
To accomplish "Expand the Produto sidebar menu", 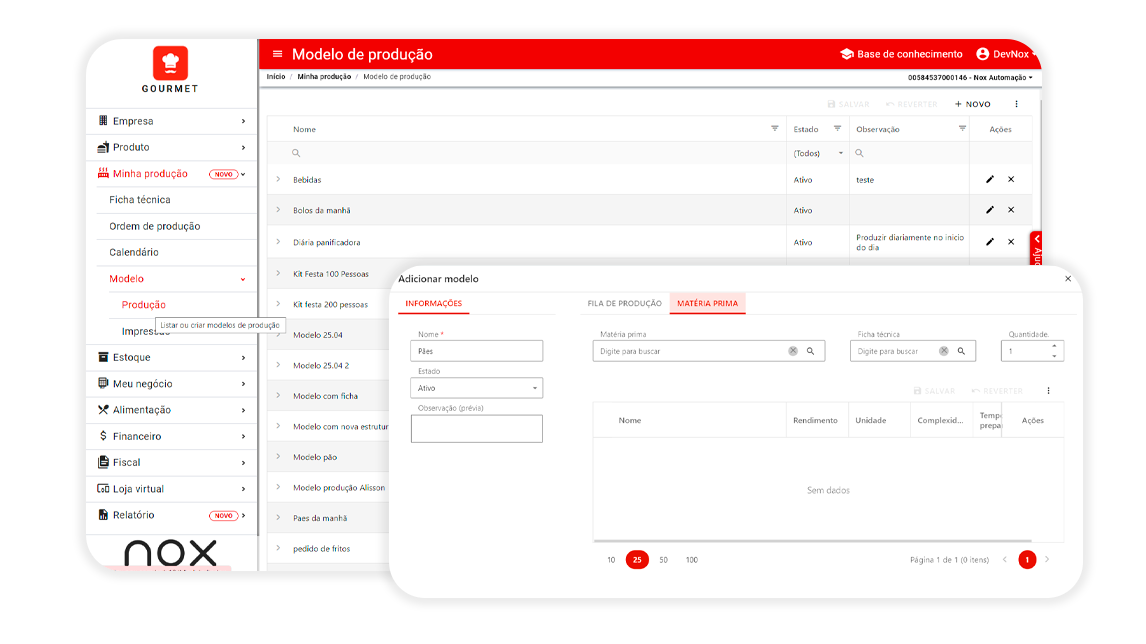I will click(x=172, y=148).
